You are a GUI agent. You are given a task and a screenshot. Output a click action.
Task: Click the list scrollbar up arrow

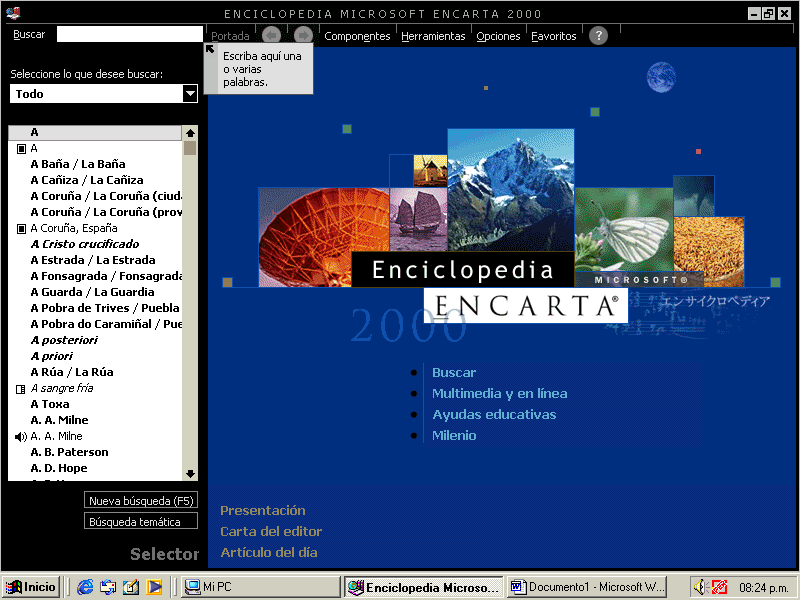[x=190, y=133]
